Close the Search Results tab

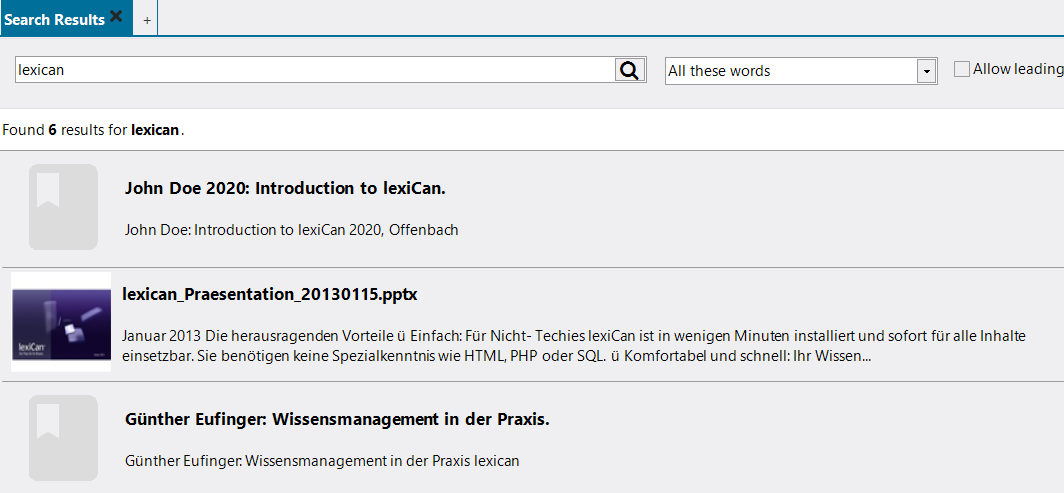coord(116,17)
